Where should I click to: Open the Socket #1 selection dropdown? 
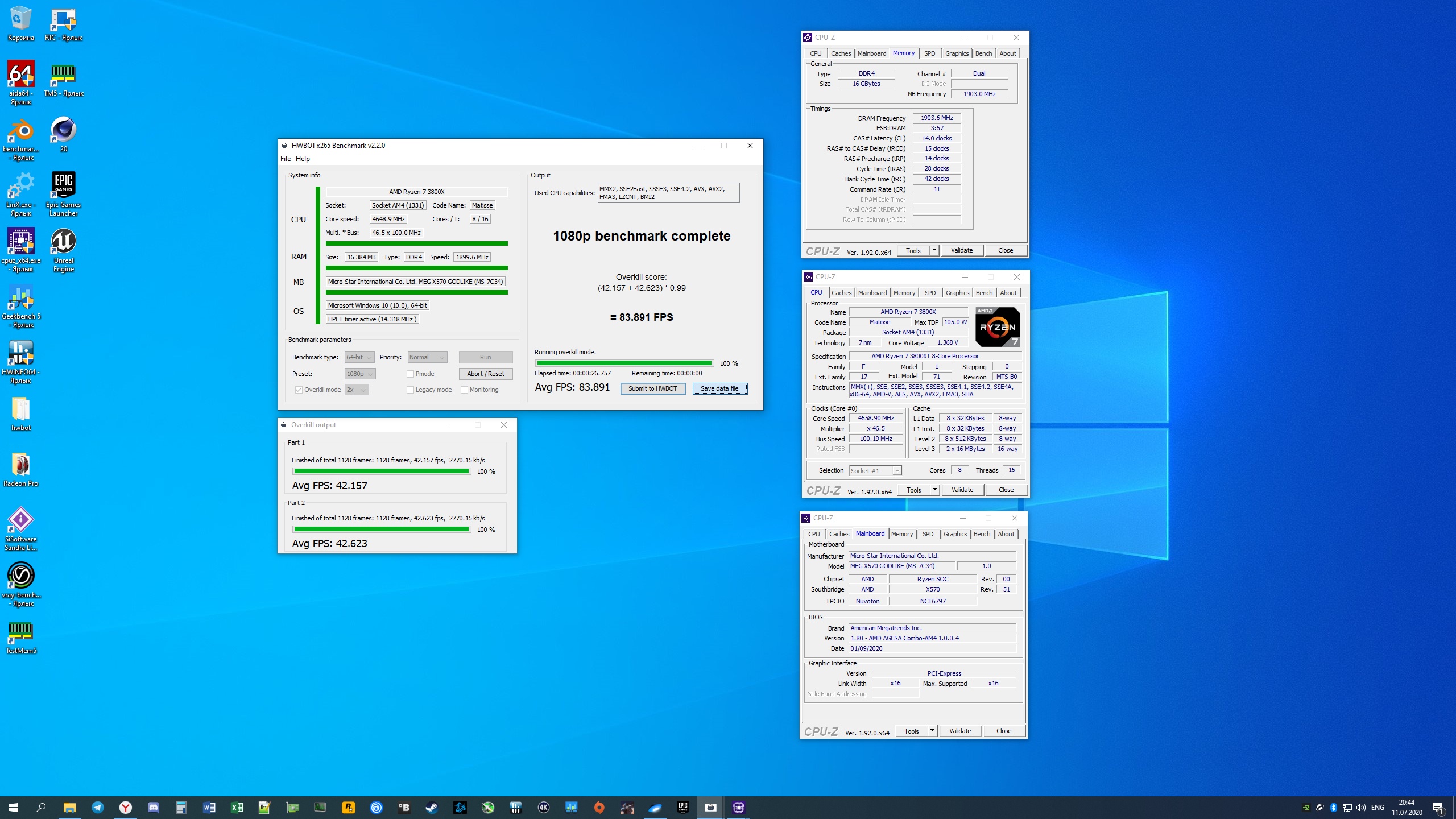point(875,470)
